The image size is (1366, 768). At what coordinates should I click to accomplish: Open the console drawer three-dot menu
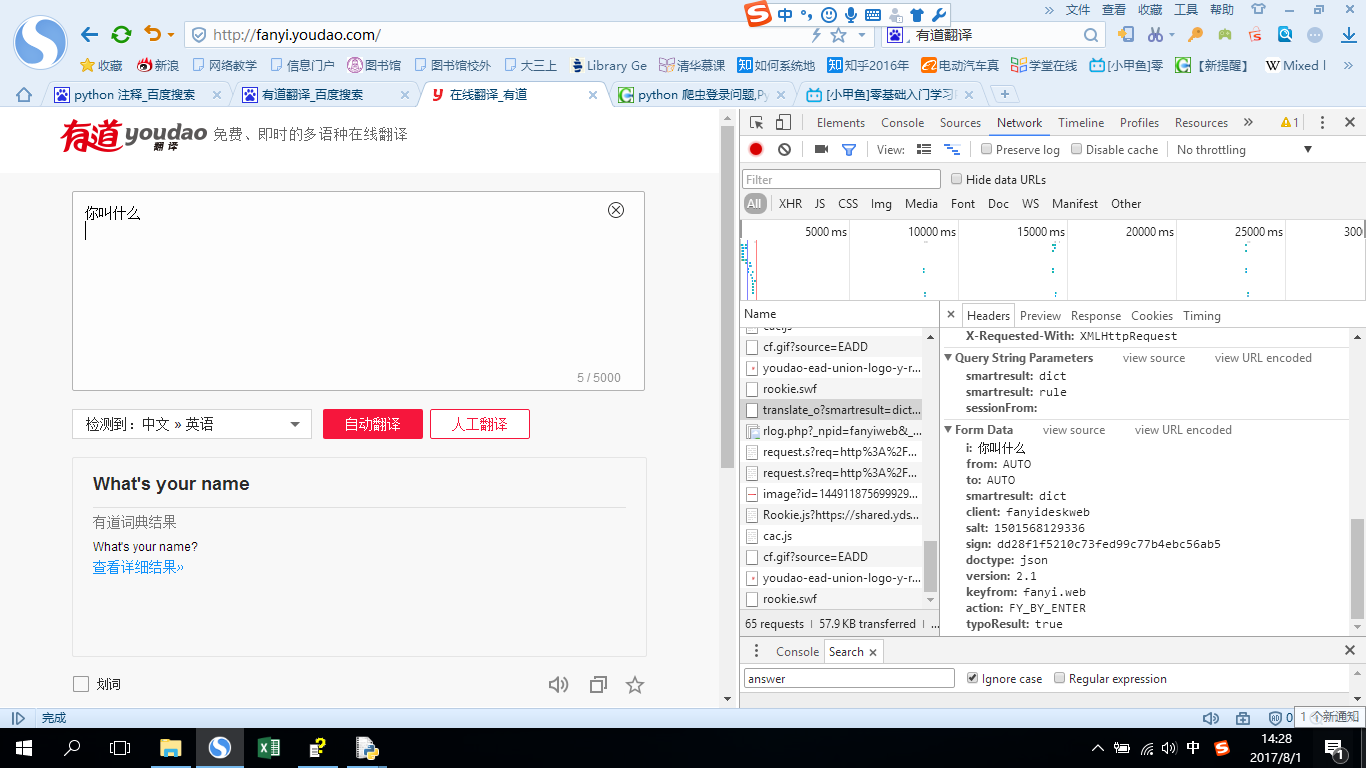756,651
